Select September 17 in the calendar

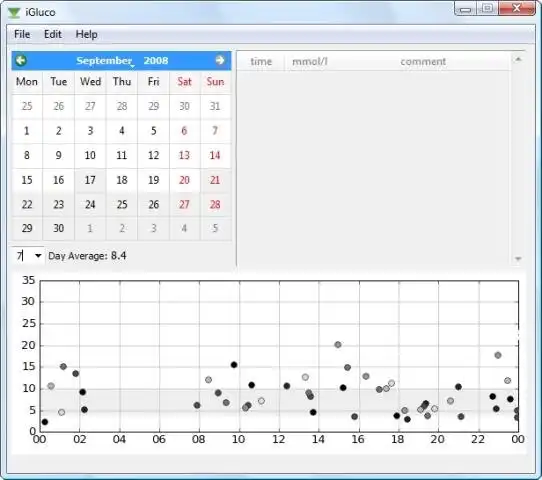[x=90, y=180]
